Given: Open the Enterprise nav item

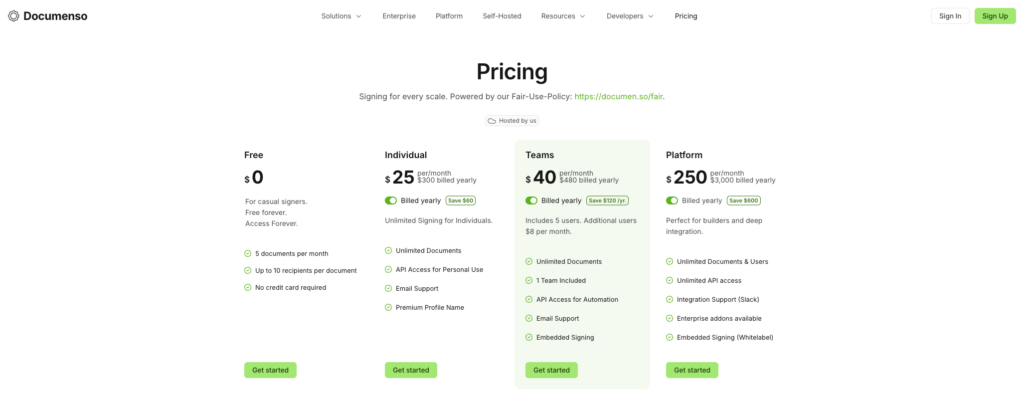Looking at the screenshot, I should tap(399, 16).
